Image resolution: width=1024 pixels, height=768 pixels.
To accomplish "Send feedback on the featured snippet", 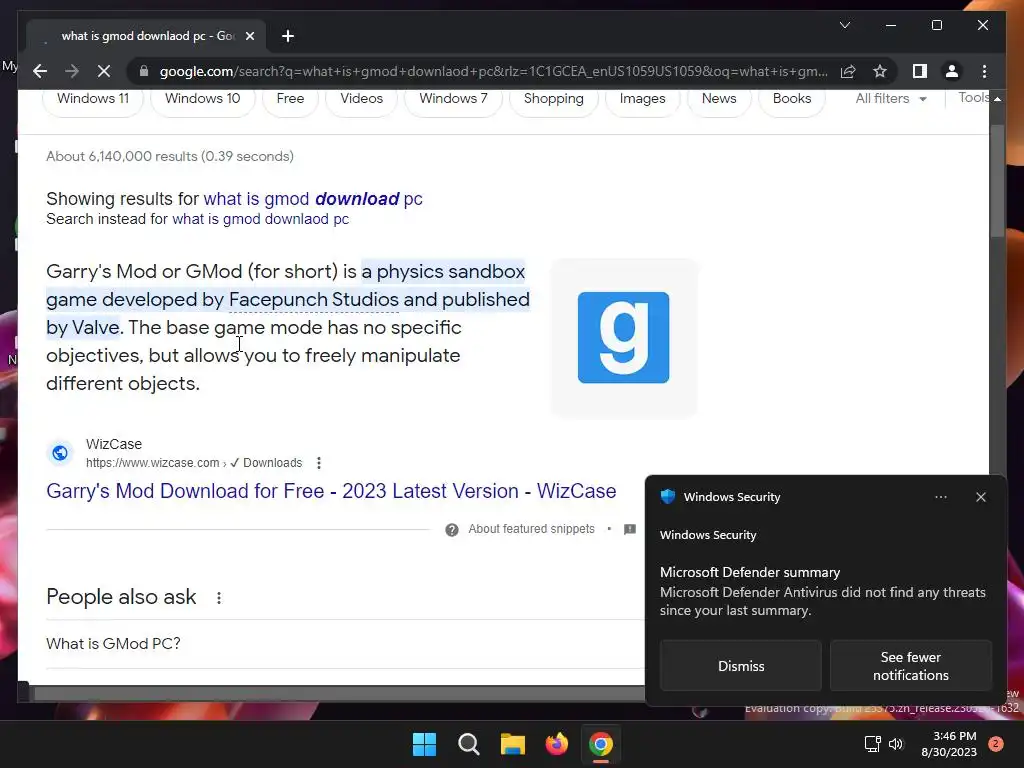I will point(630,529).
